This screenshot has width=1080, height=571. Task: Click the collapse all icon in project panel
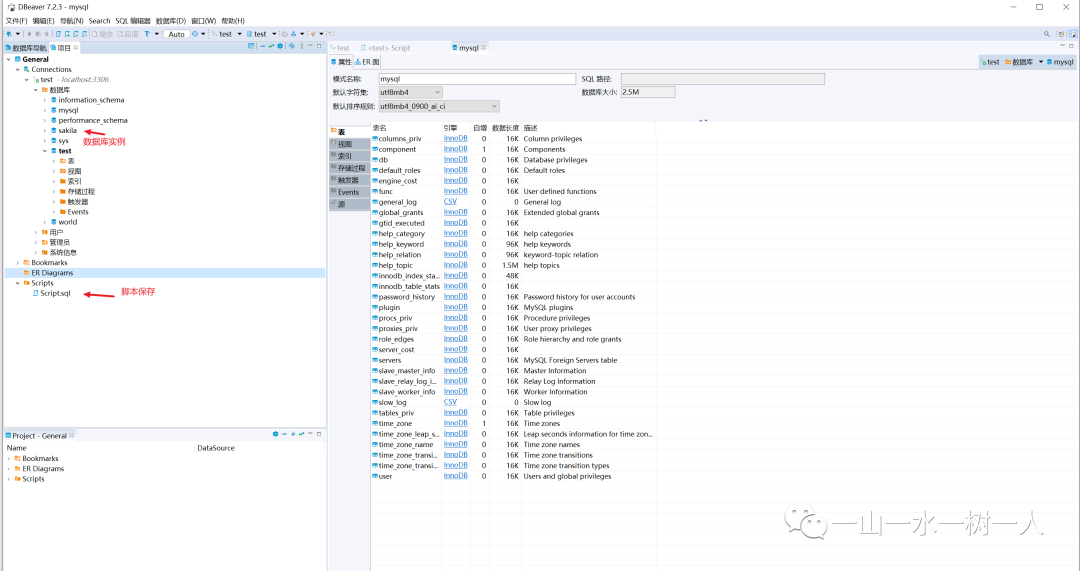point(263,46)
